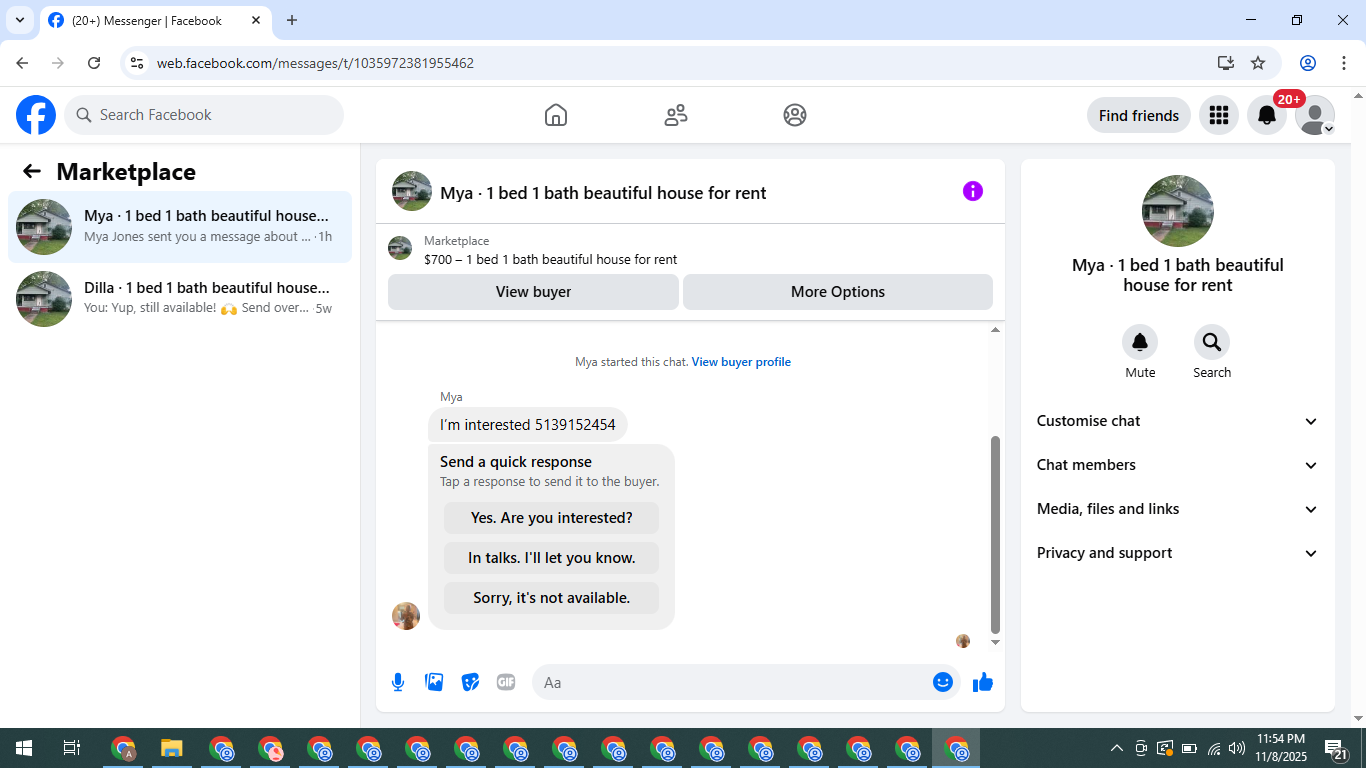
Task: Click the browser address bar URL
Action: pos(315,63)
